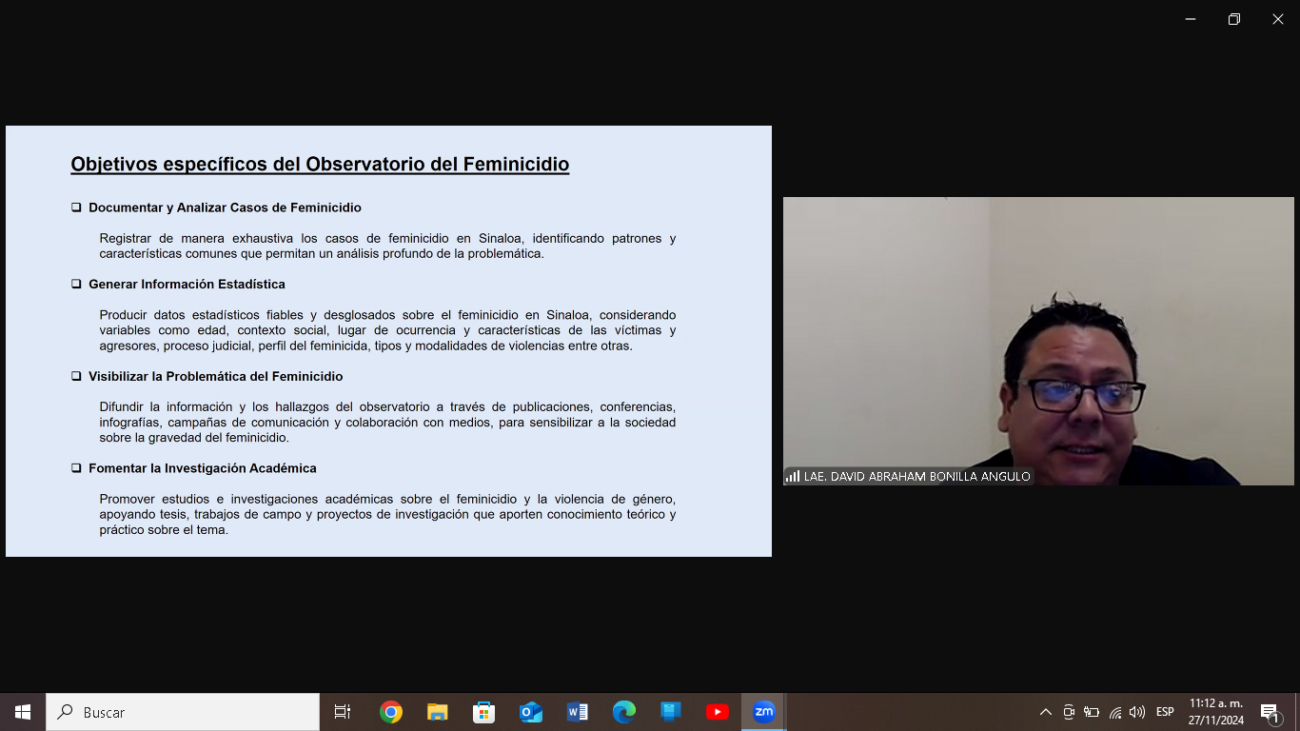The width and height of the screenshot is (1300, 731).
Task: Open the clock and calendar flyout
Action: click(1216, 712)
